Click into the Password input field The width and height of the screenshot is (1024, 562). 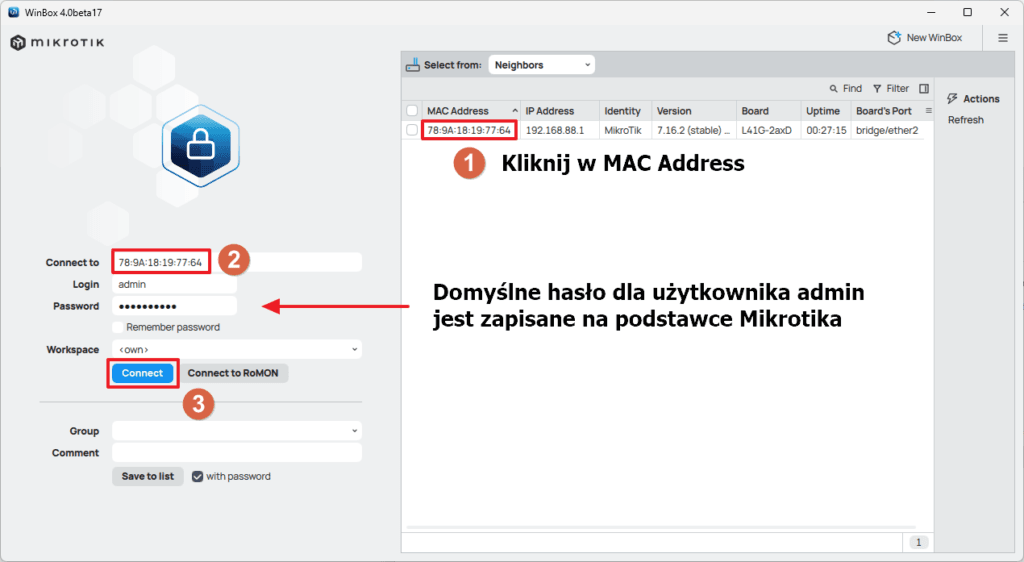174,306
